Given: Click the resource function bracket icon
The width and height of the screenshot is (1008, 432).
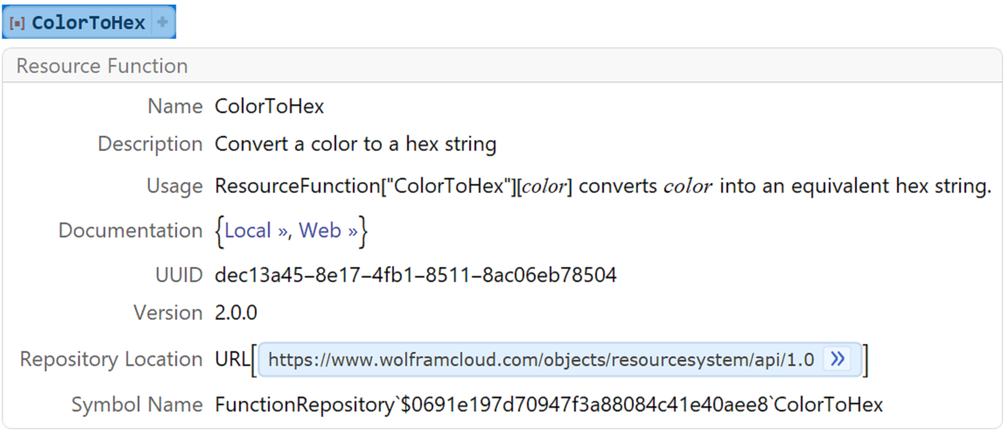Looking at the screenshot, I should click(17, 23).
